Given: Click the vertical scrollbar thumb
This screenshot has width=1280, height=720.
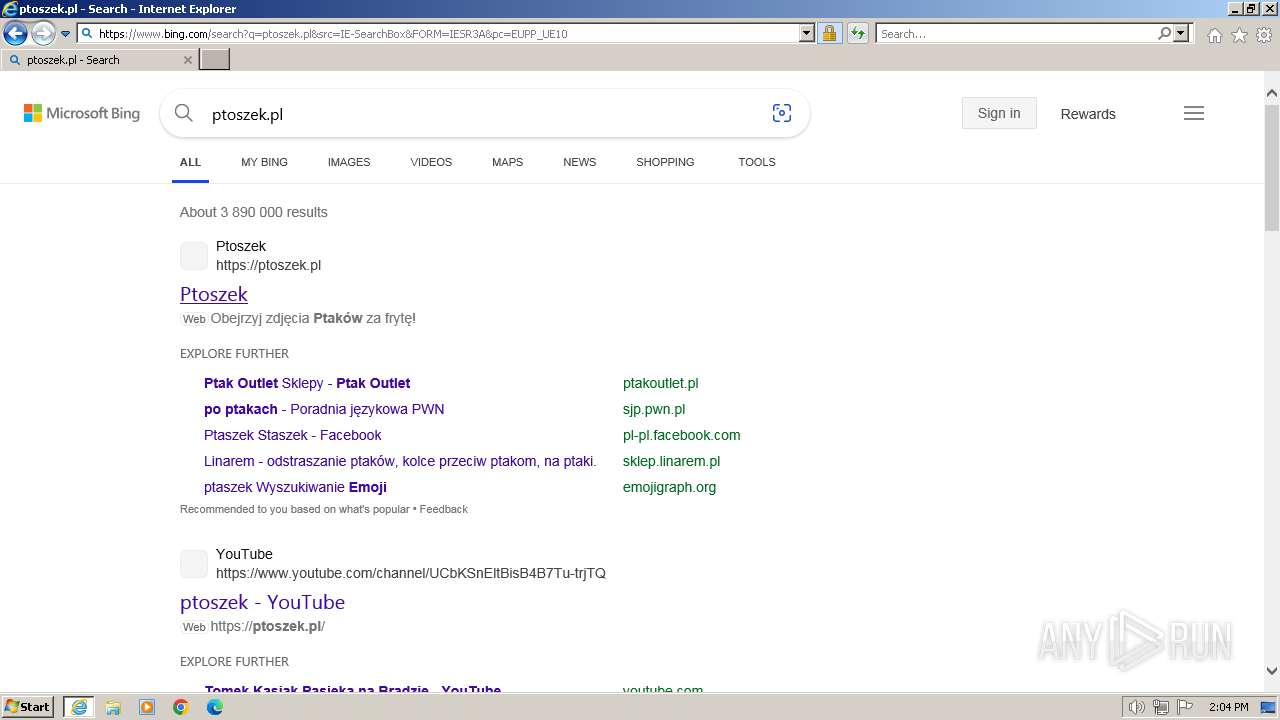Looking at the screenshot, I should [1272, 167].
